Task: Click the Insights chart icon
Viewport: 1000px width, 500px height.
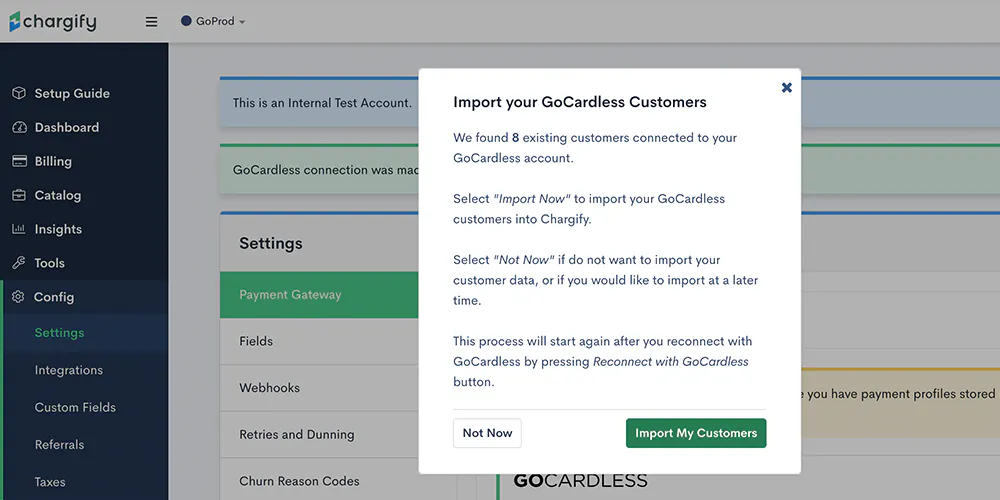Action: pos(19,229)
